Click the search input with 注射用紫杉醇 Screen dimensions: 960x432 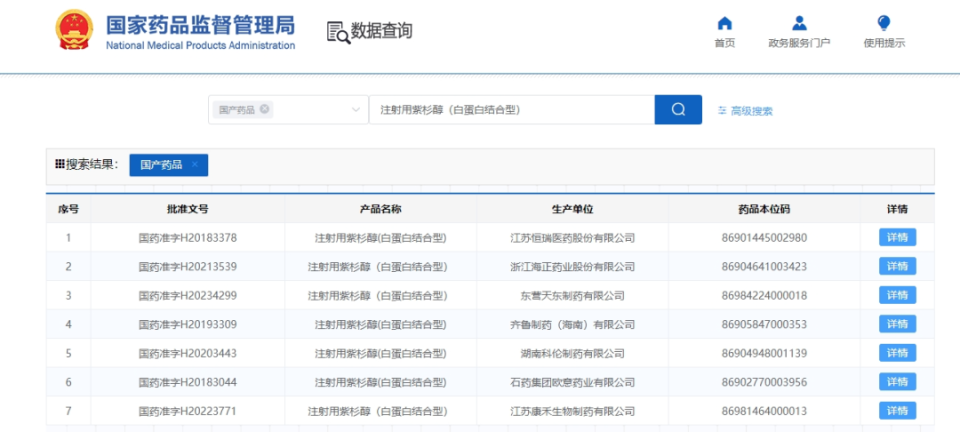point(512,110)
